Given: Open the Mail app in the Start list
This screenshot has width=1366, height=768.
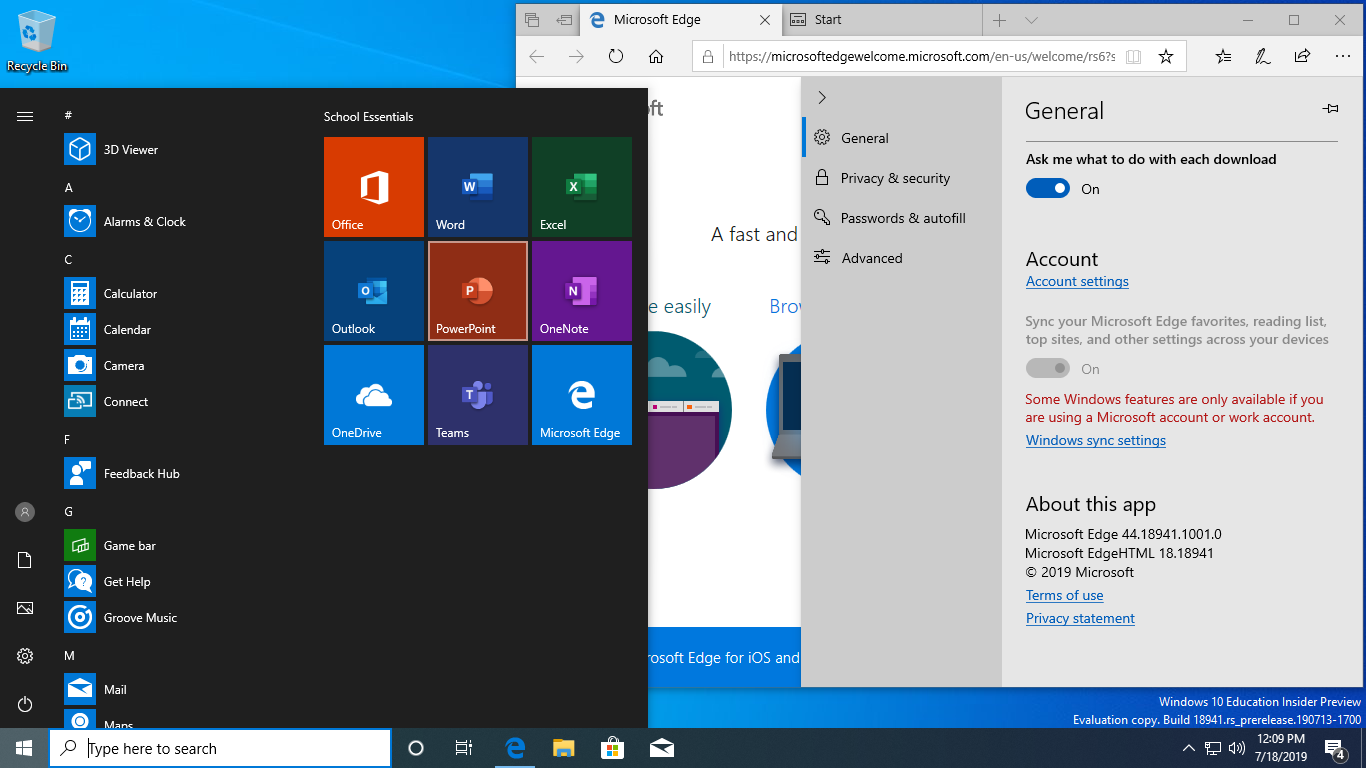Looking at the screenshot, I should point(180,690).
